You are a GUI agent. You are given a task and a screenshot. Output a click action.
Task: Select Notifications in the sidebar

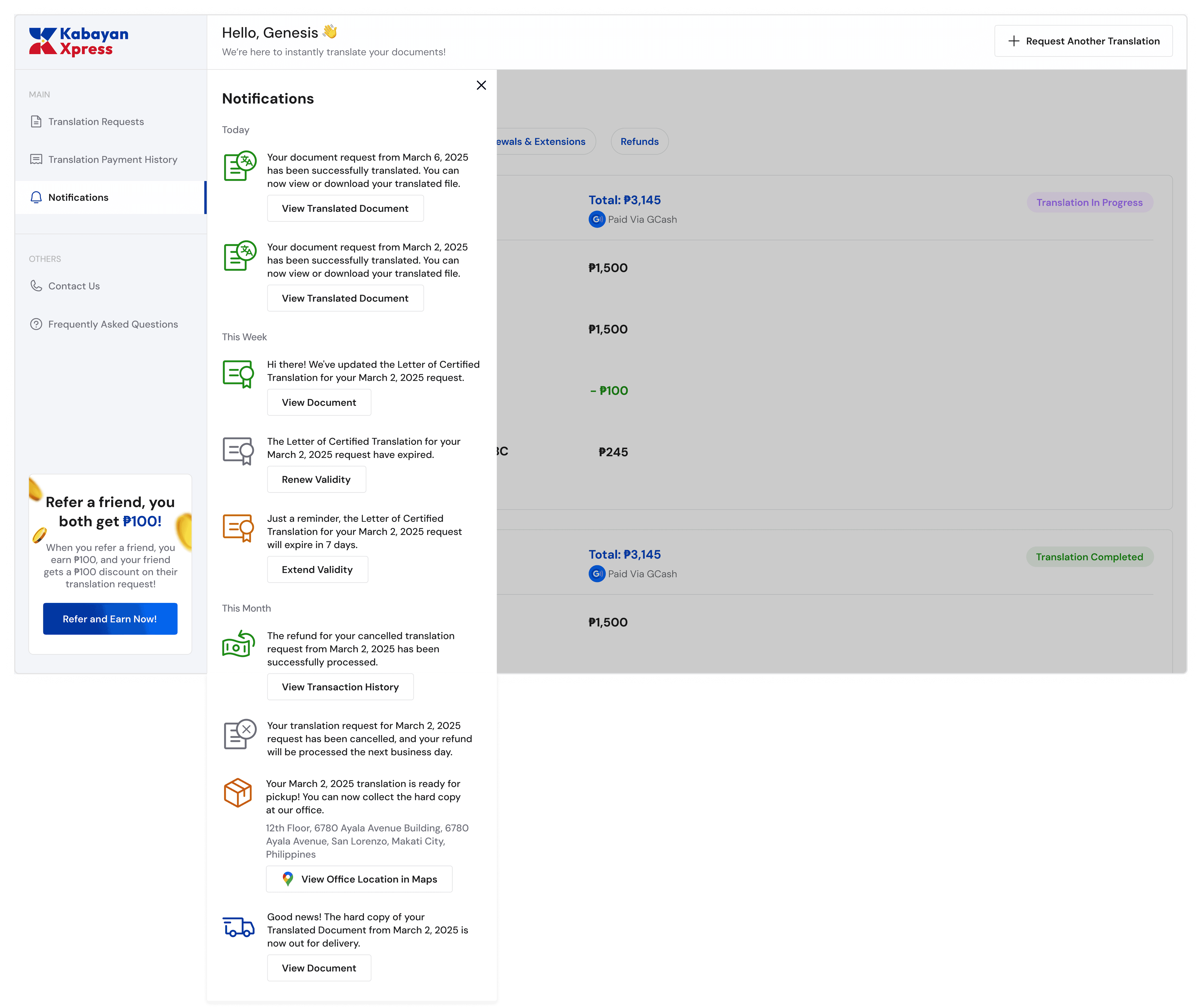point(78,198)
